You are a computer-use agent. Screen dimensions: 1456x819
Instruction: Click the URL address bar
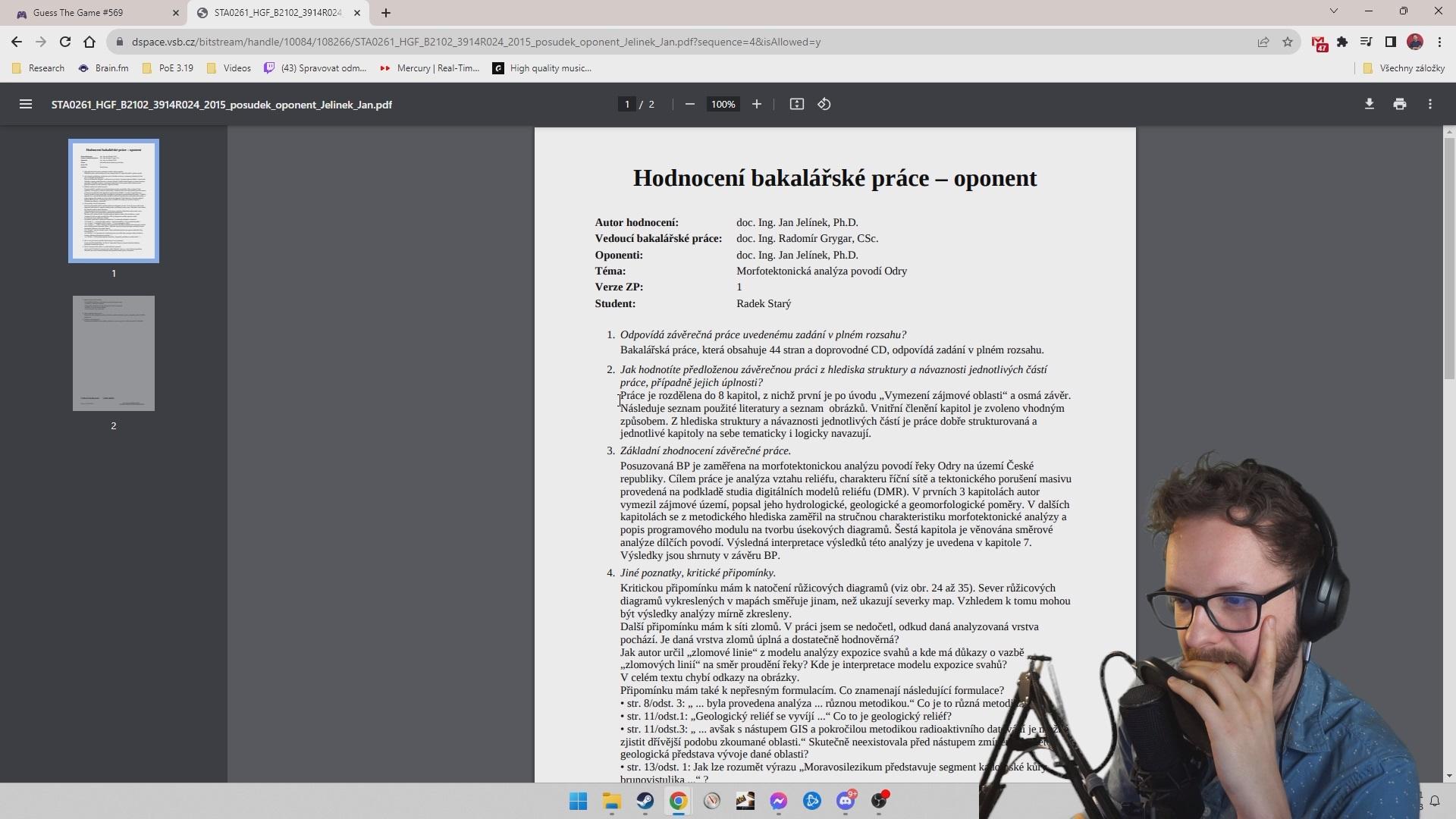[682, 42]
